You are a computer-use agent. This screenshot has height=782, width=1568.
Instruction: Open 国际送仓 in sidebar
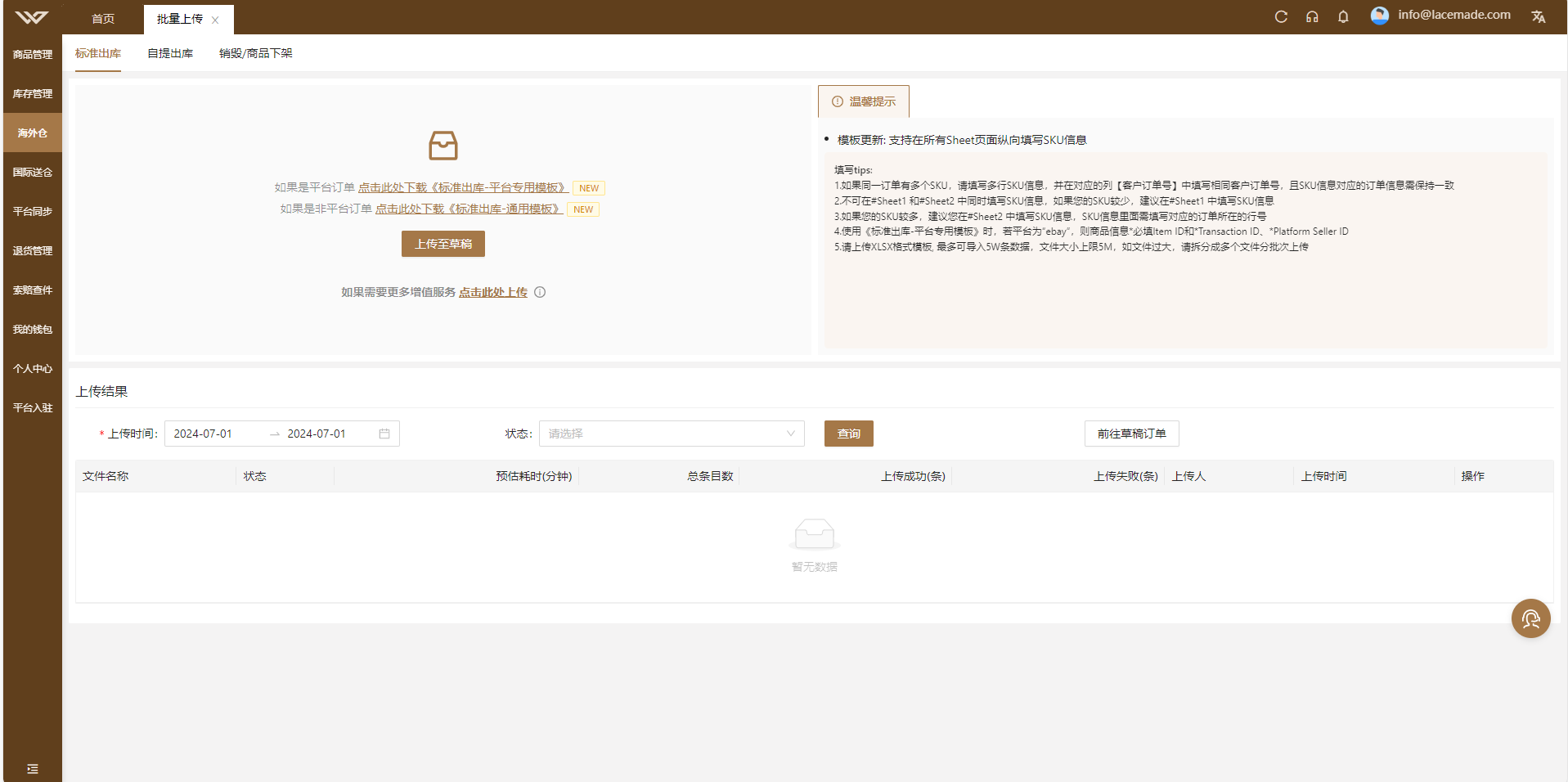[x=33, y=172]
